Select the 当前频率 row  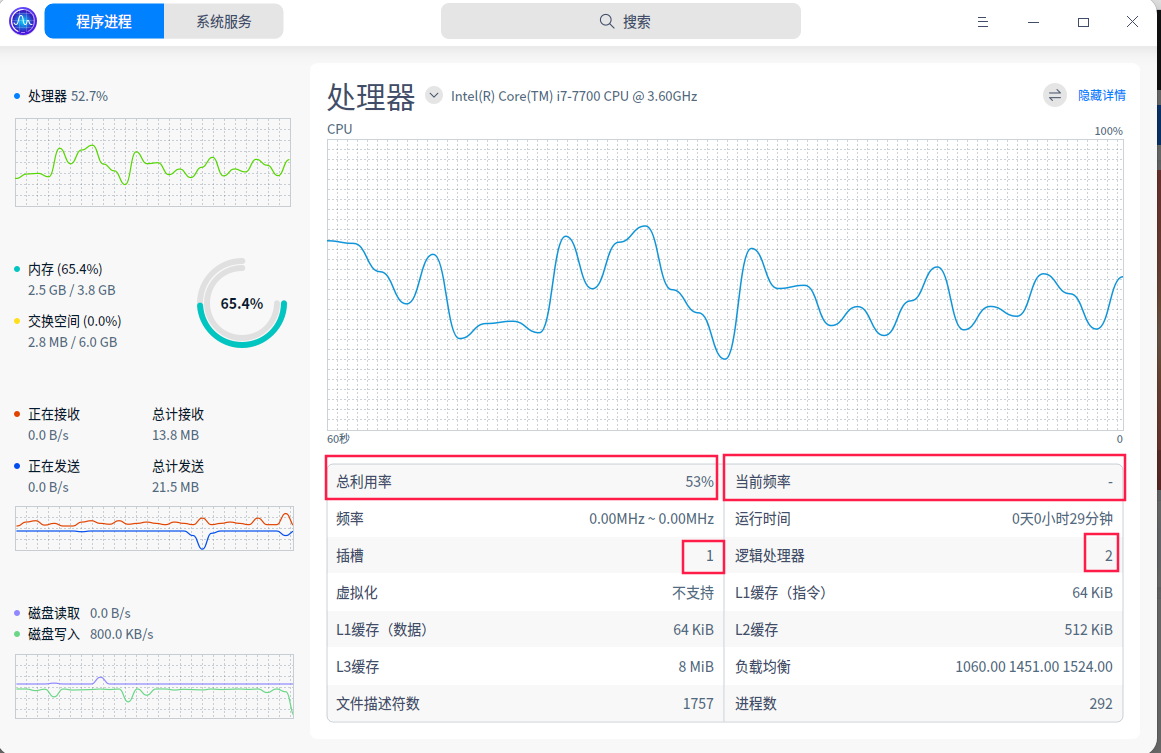[925, 481]
